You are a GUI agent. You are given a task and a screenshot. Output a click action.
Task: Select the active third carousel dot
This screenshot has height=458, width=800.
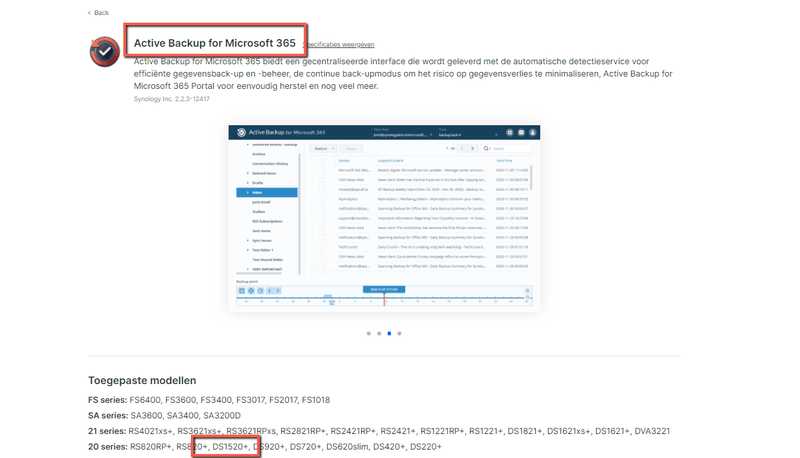pos(389,334)
